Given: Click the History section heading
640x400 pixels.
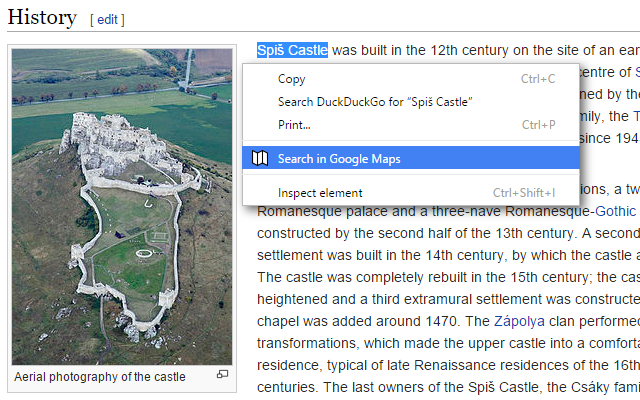Looking at the screenshot, I should (42, 18).
